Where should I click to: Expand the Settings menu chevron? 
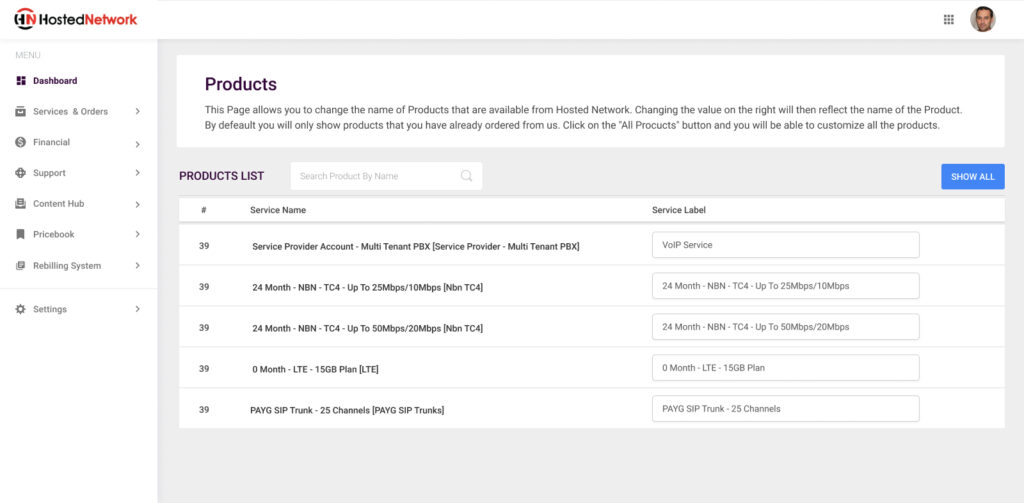click(138, 309)
